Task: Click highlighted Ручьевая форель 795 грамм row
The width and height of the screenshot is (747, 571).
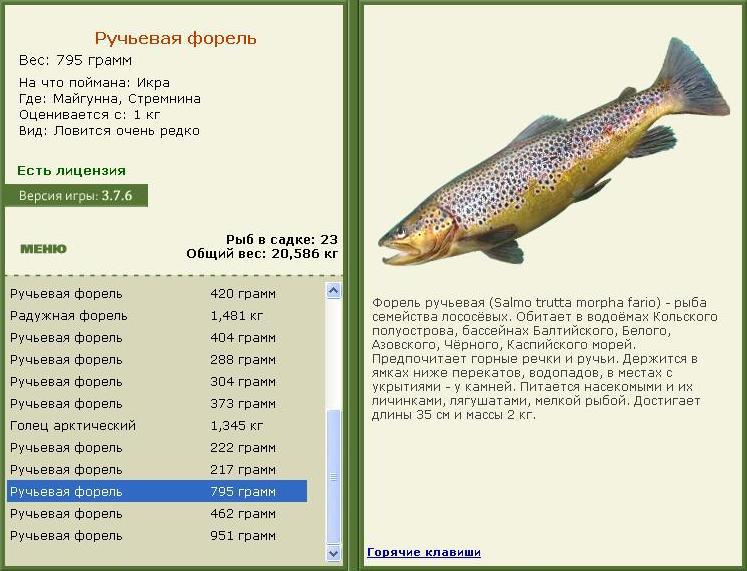Action: [x=157, y=491]
